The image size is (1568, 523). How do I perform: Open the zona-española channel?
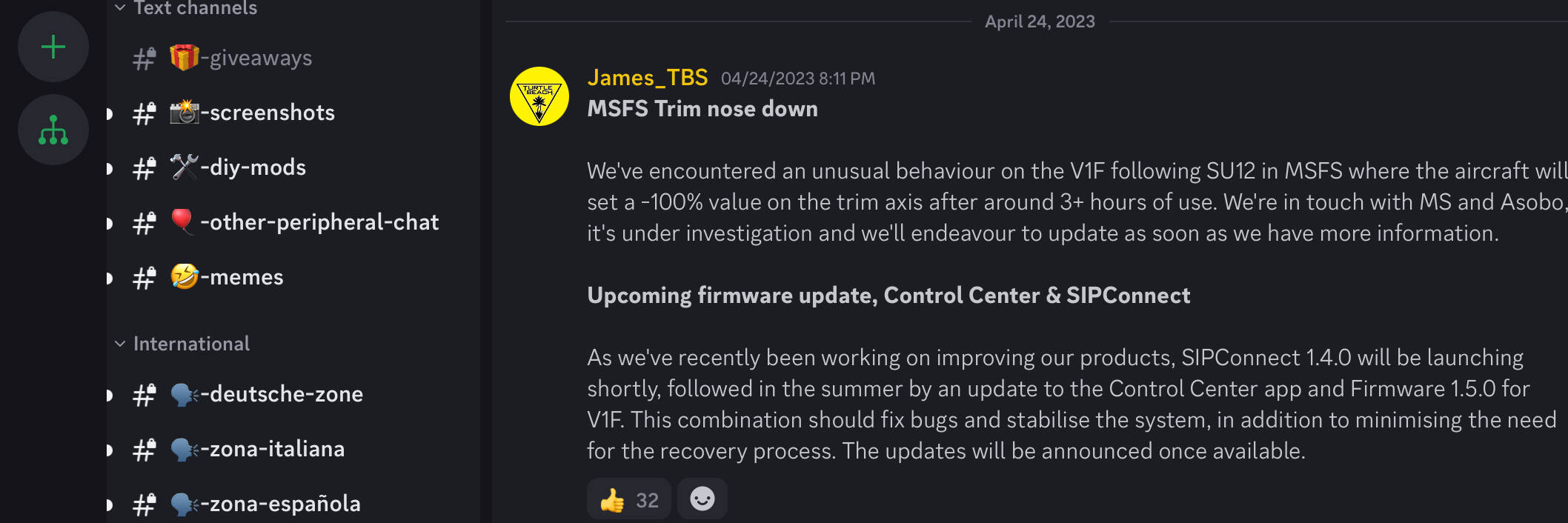pos(293,504)
